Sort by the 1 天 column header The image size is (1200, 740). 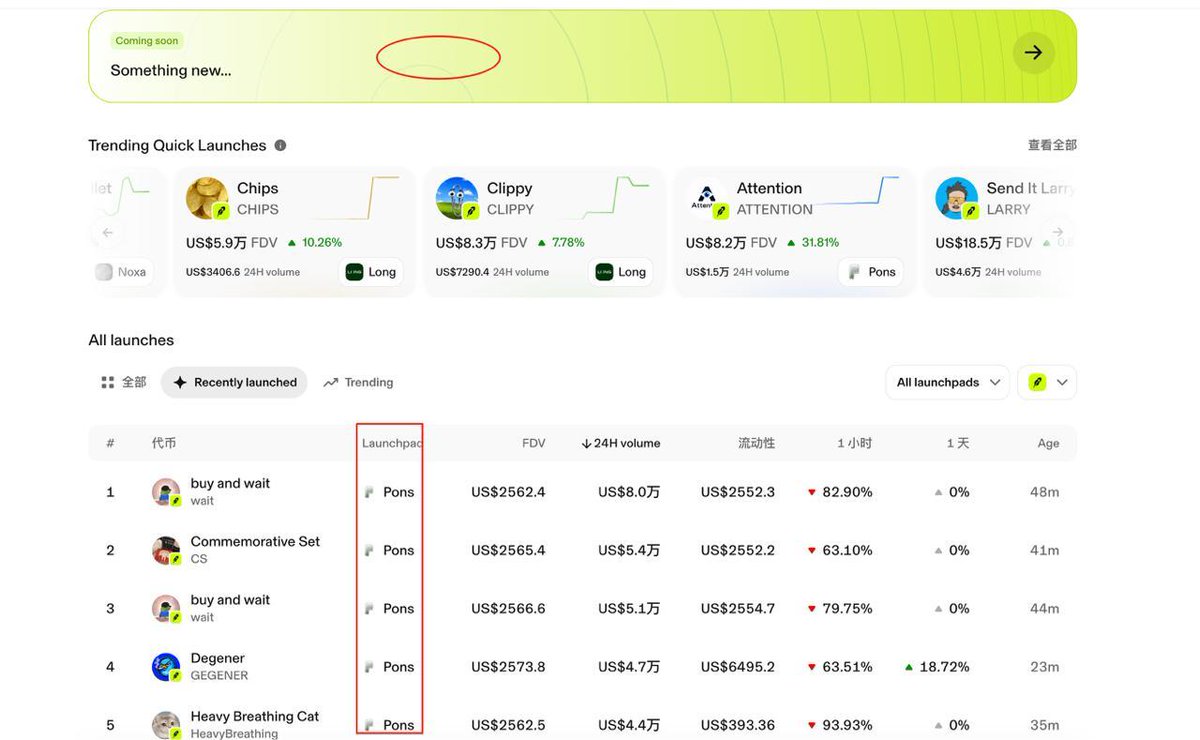(957, 443)
